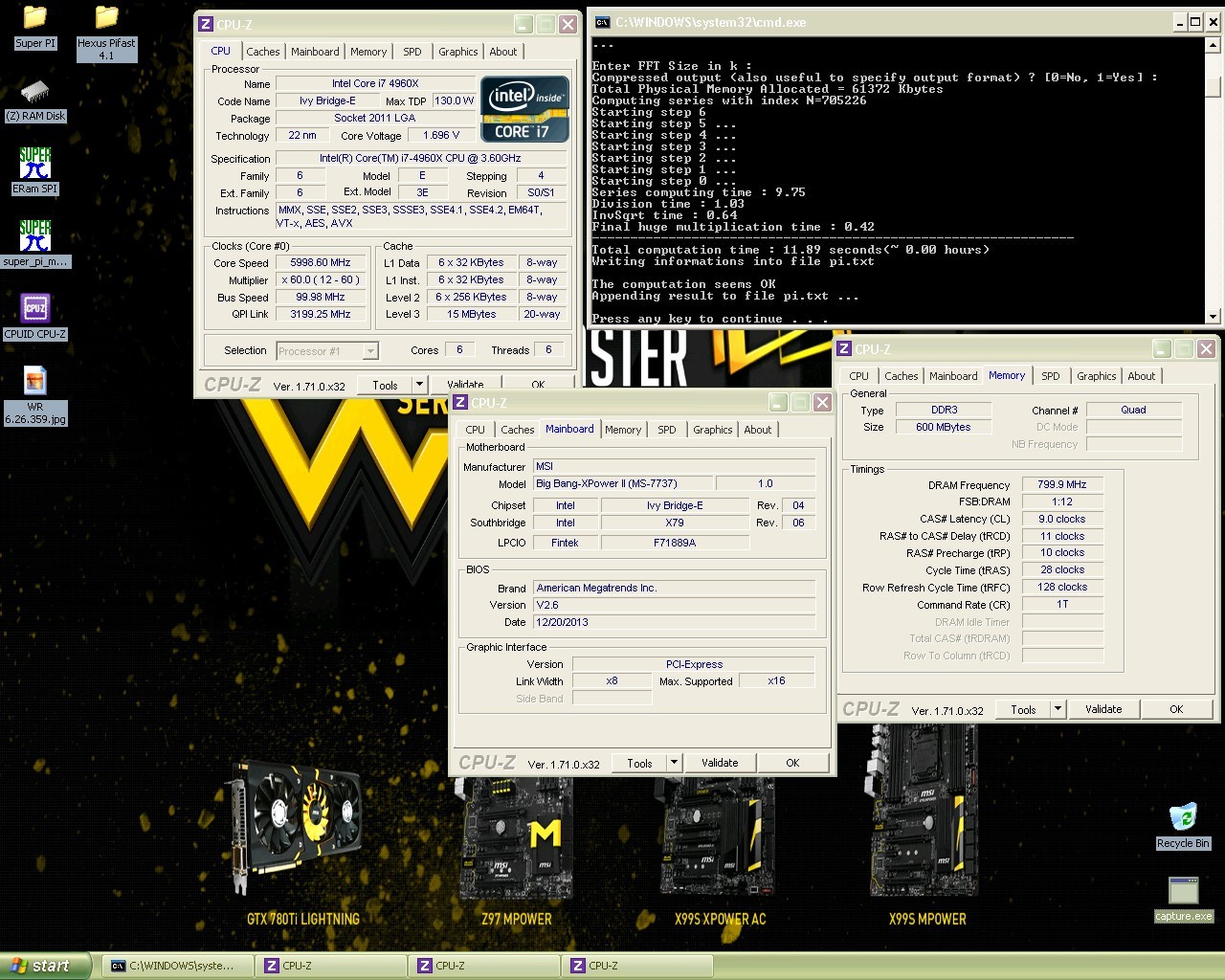The height and width of the screenshot is (980, 1225).
Task: Expand Tools arrow in top-left CPU-Z window
Action: (419, 385)
